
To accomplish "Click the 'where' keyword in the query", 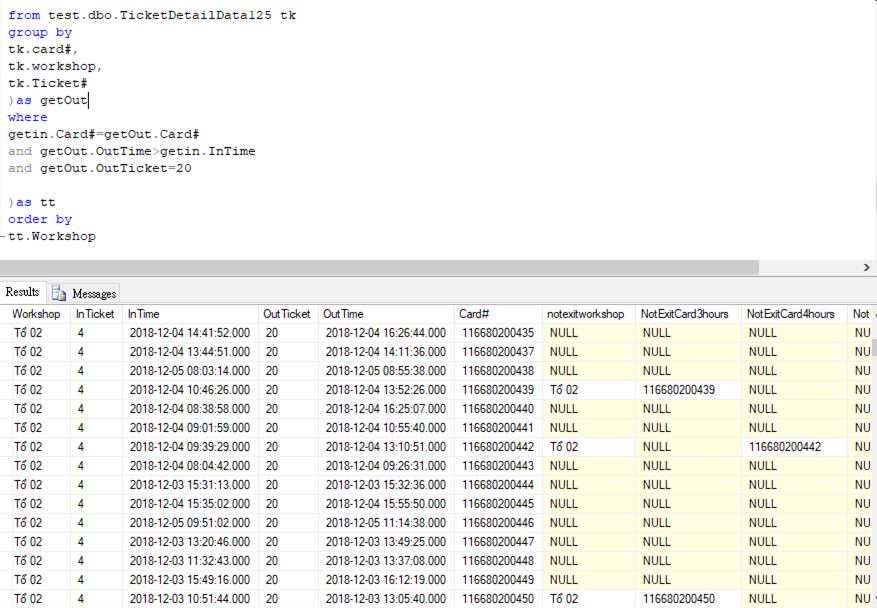I will [28, 117].
